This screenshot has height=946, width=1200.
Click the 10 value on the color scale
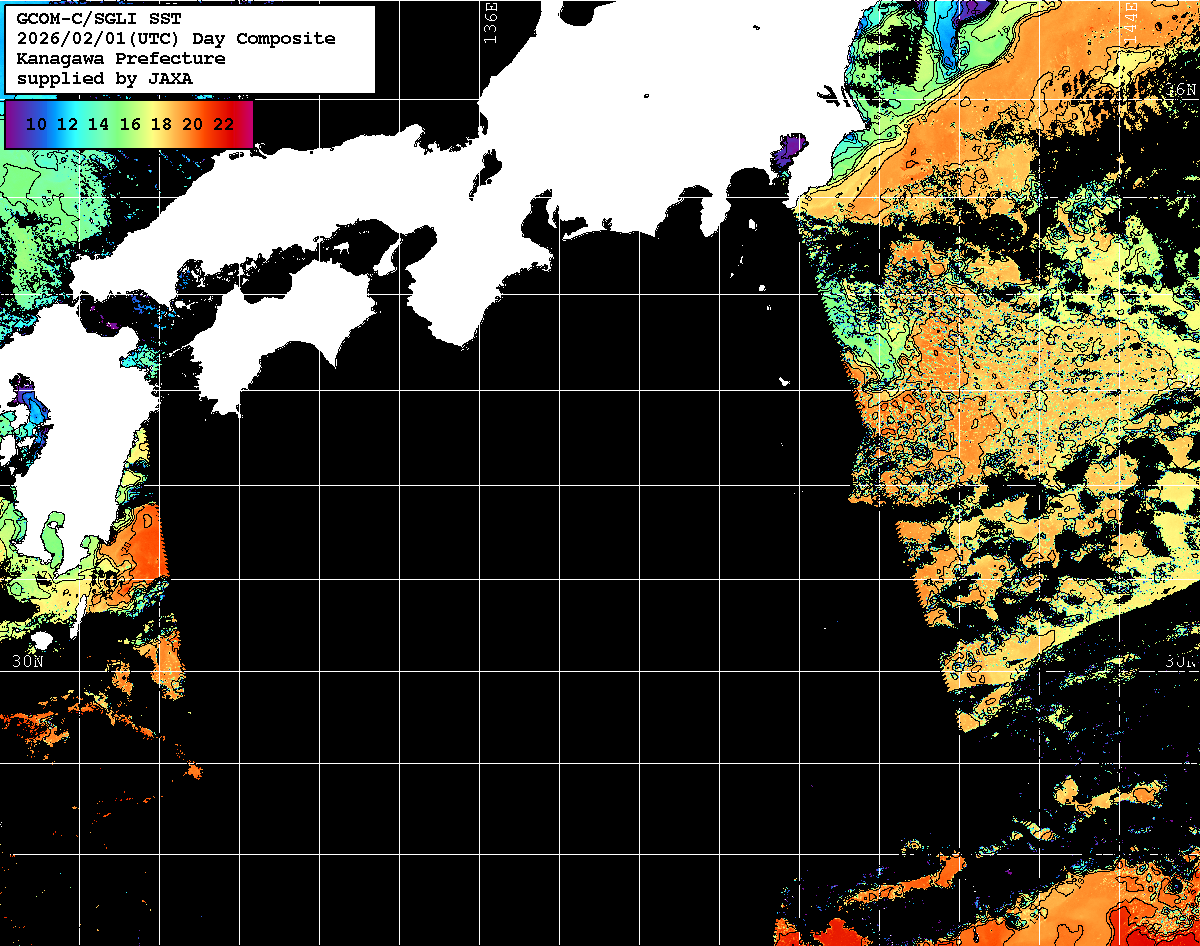pos(36,125)
